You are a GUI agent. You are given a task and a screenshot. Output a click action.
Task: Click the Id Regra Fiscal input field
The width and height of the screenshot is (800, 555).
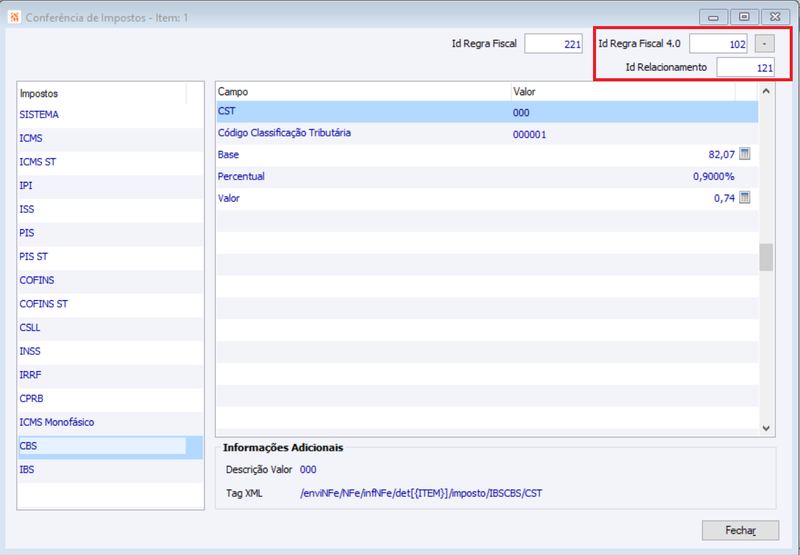(554, 44)
